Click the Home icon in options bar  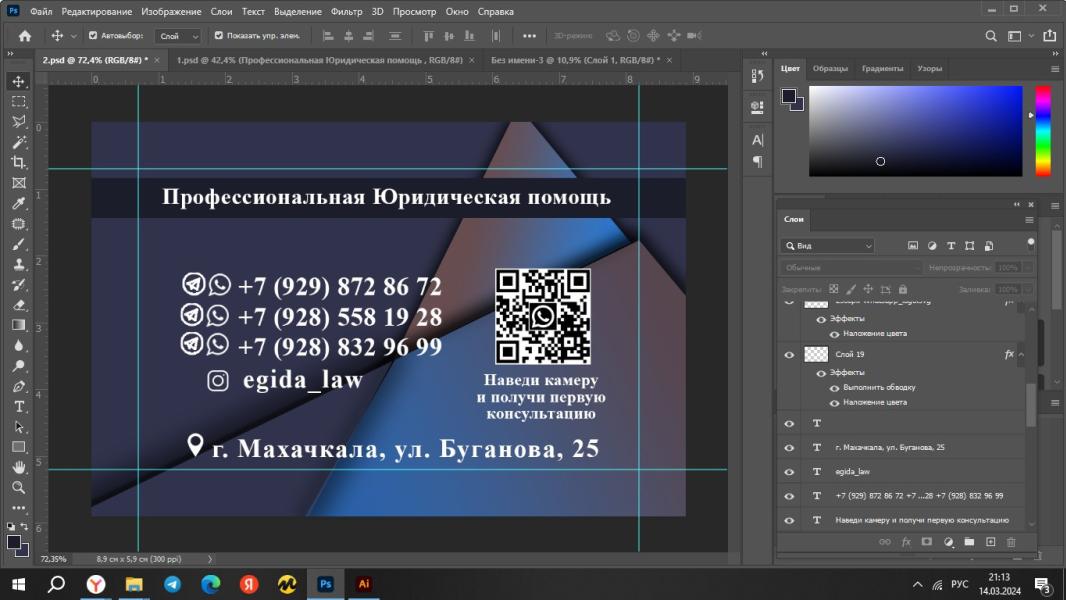click(24, 36)
